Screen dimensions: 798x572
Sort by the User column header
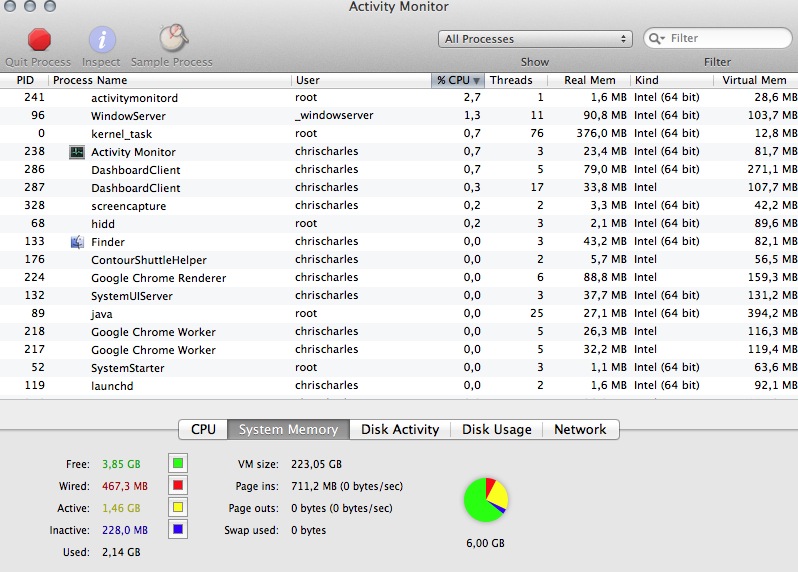point(361,80)
